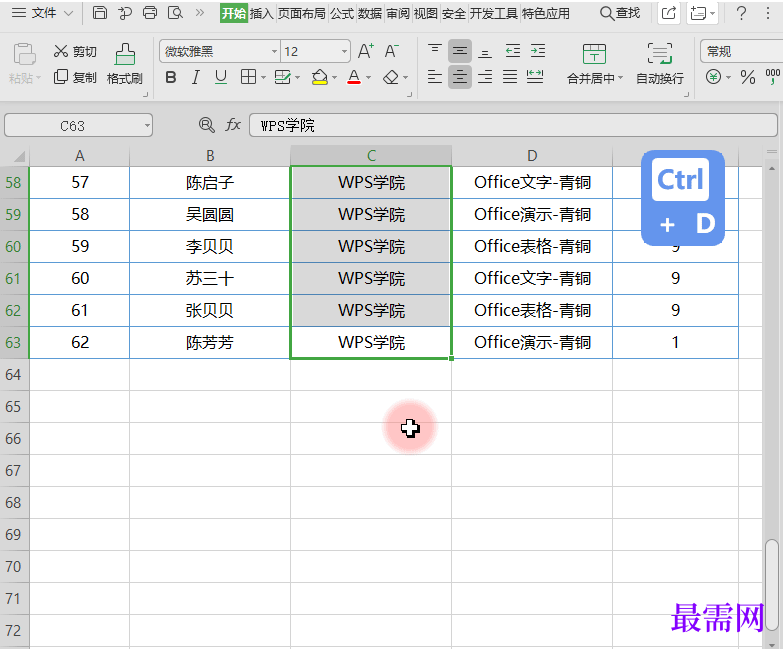
Task: Click the Save icon in quick access toolbar
Action: point(99,13)
